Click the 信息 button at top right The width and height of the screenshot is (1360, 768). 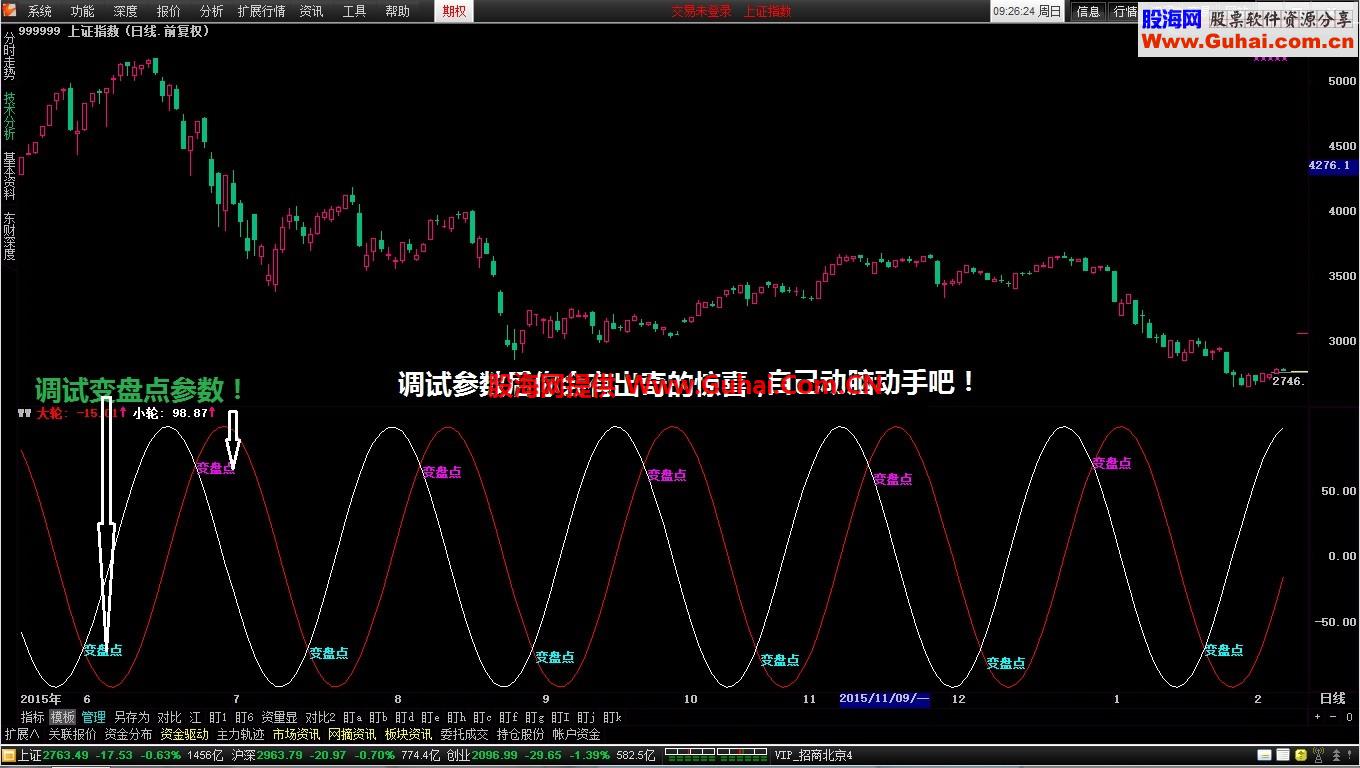click(1088, 11)
